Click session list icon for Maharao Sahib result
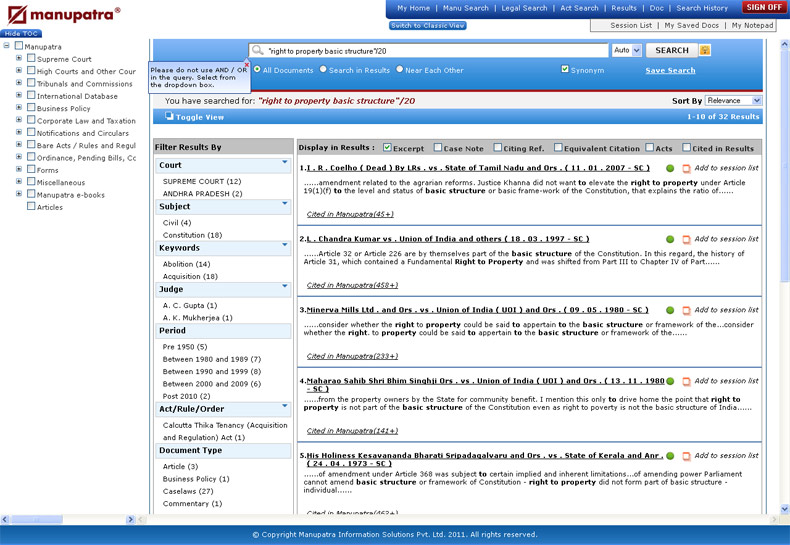 pyautogui.click(x=686, y=381)
